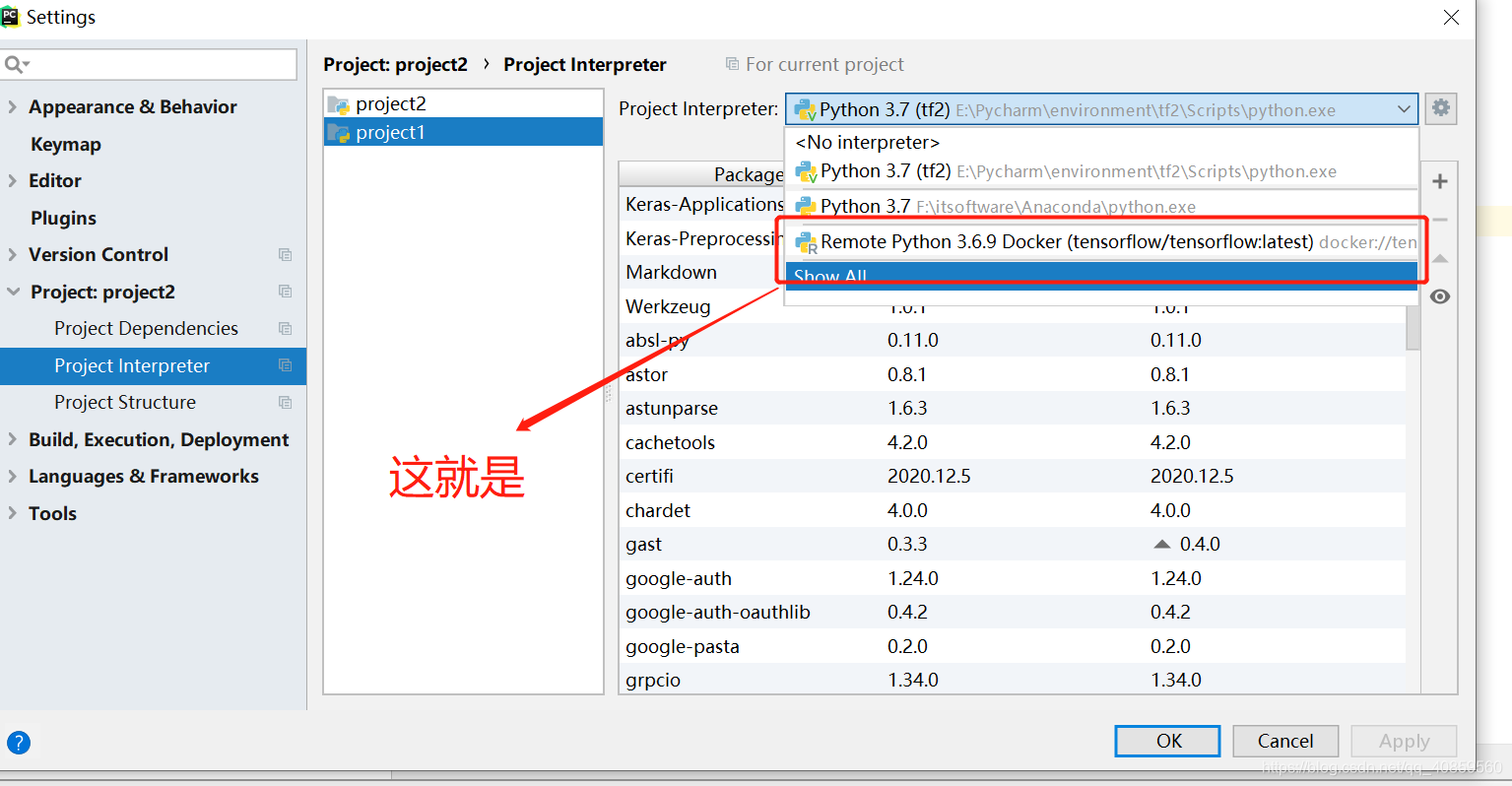Click the Project Interpreter breadcrumb
The image size is (1512, 786).
click(584, 64)
